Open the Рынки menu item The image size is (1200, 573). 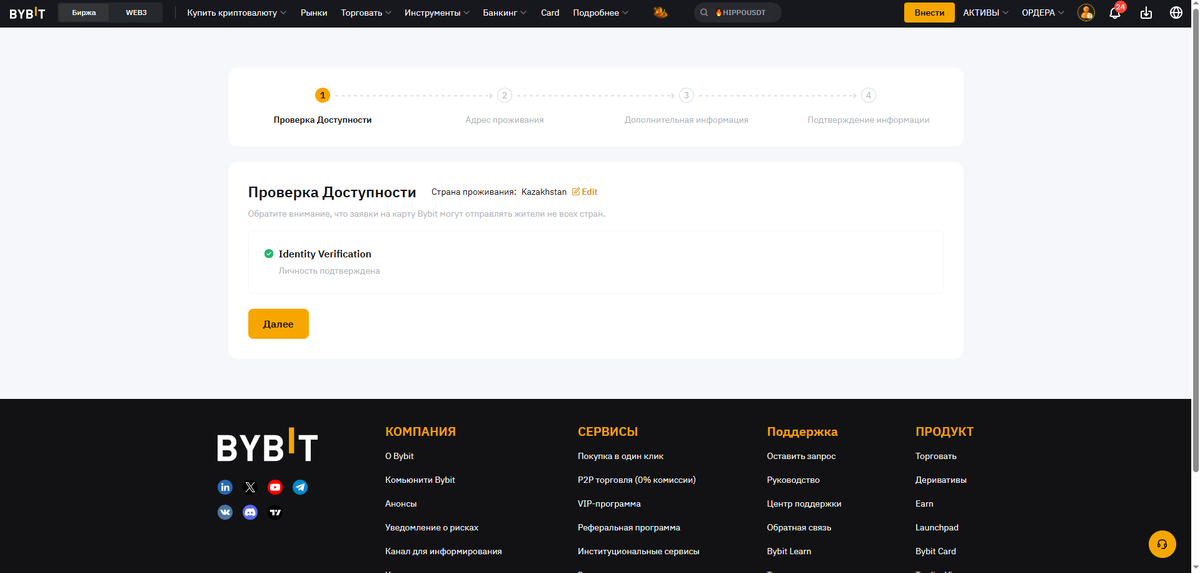314,13
